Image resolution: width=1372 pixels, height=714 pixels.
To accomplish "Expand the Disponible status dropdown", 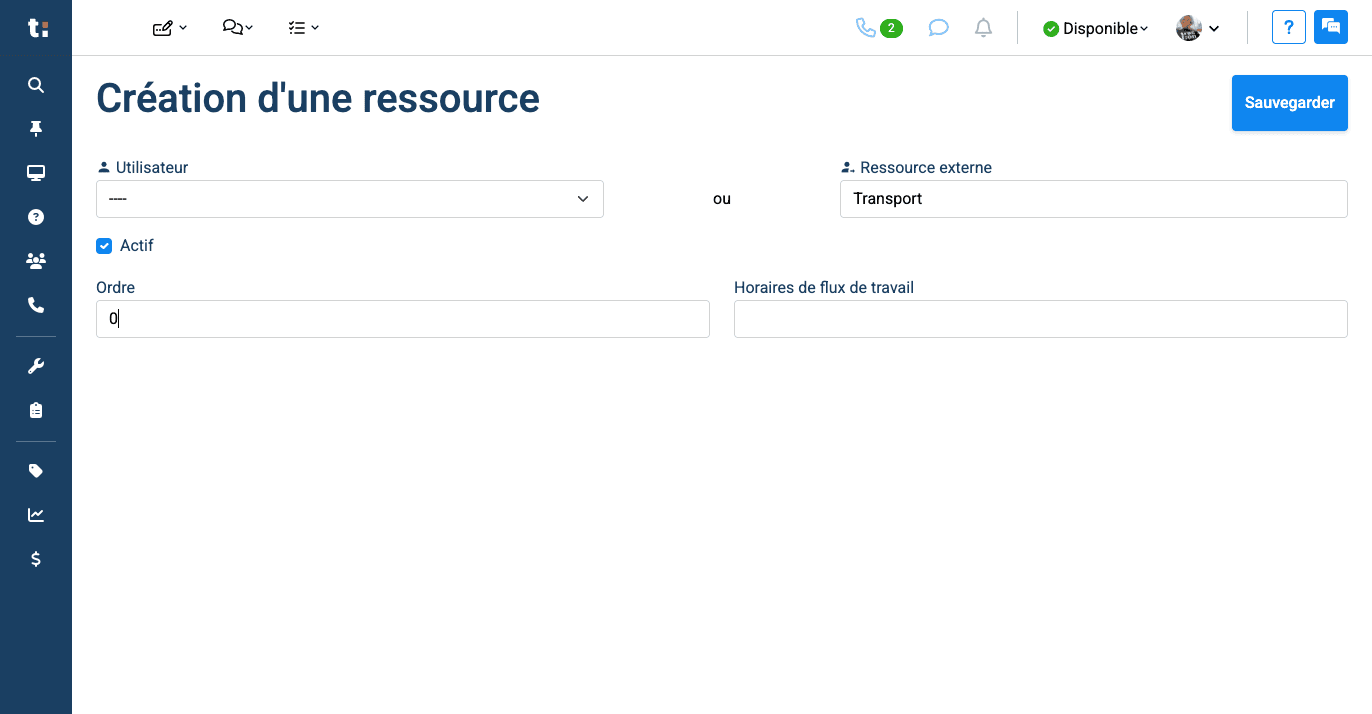I will point(1096,29).
